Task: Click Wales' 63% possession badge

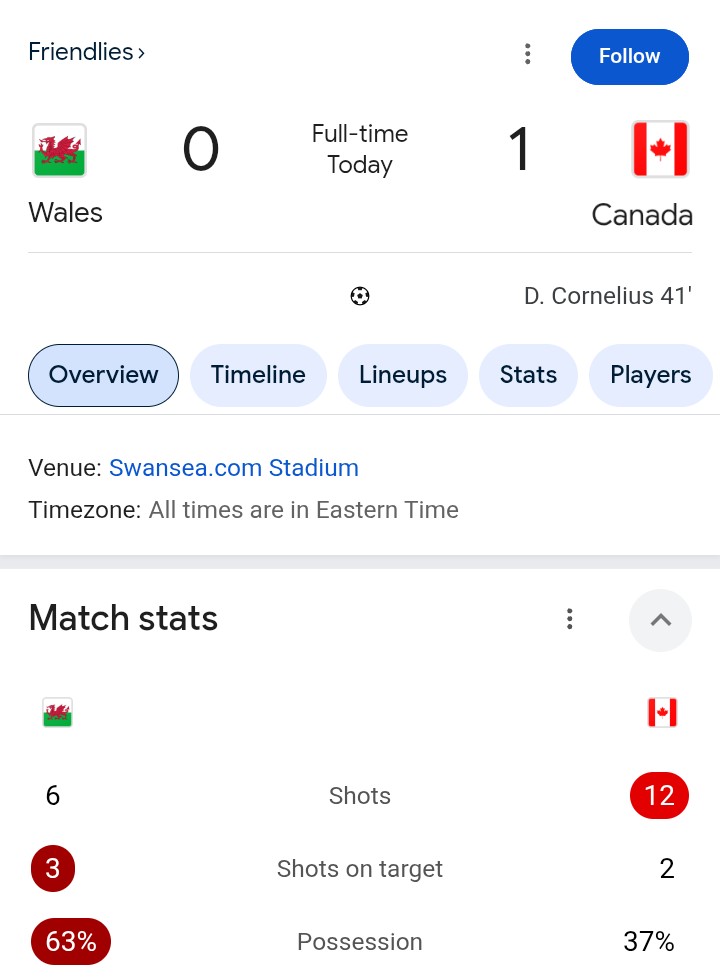Action: coord(71,942)
